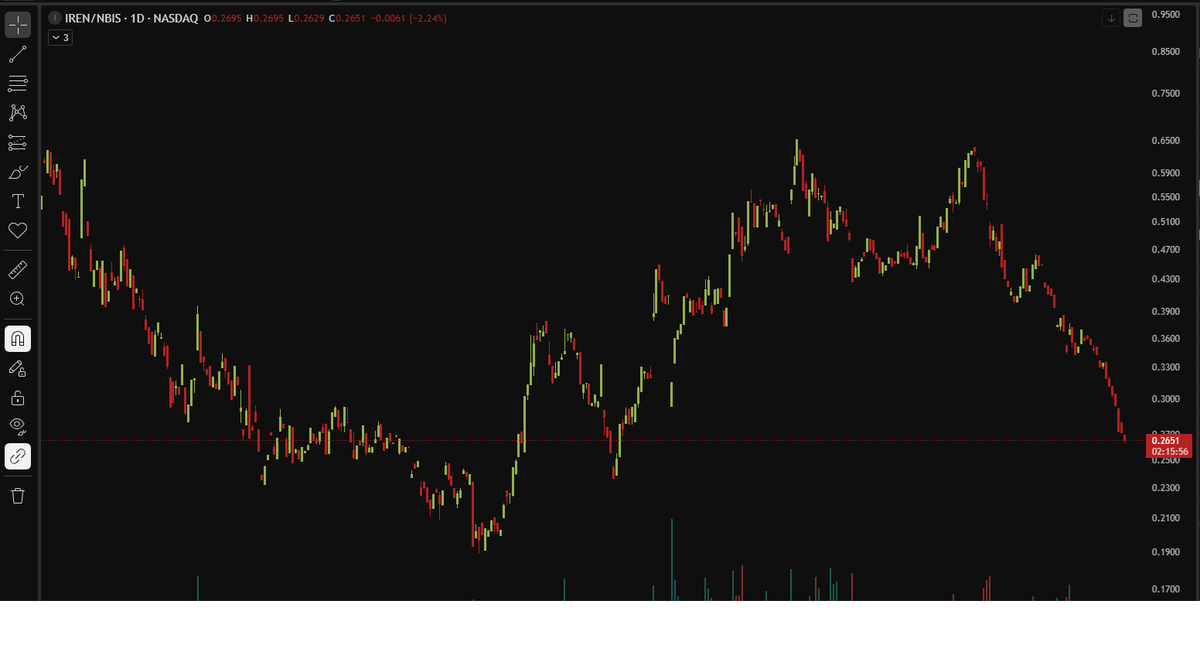The image size is (1200, 652).
Task: Expand the collapsed indicators legend showing 3
Action: [x=60, y=37]
